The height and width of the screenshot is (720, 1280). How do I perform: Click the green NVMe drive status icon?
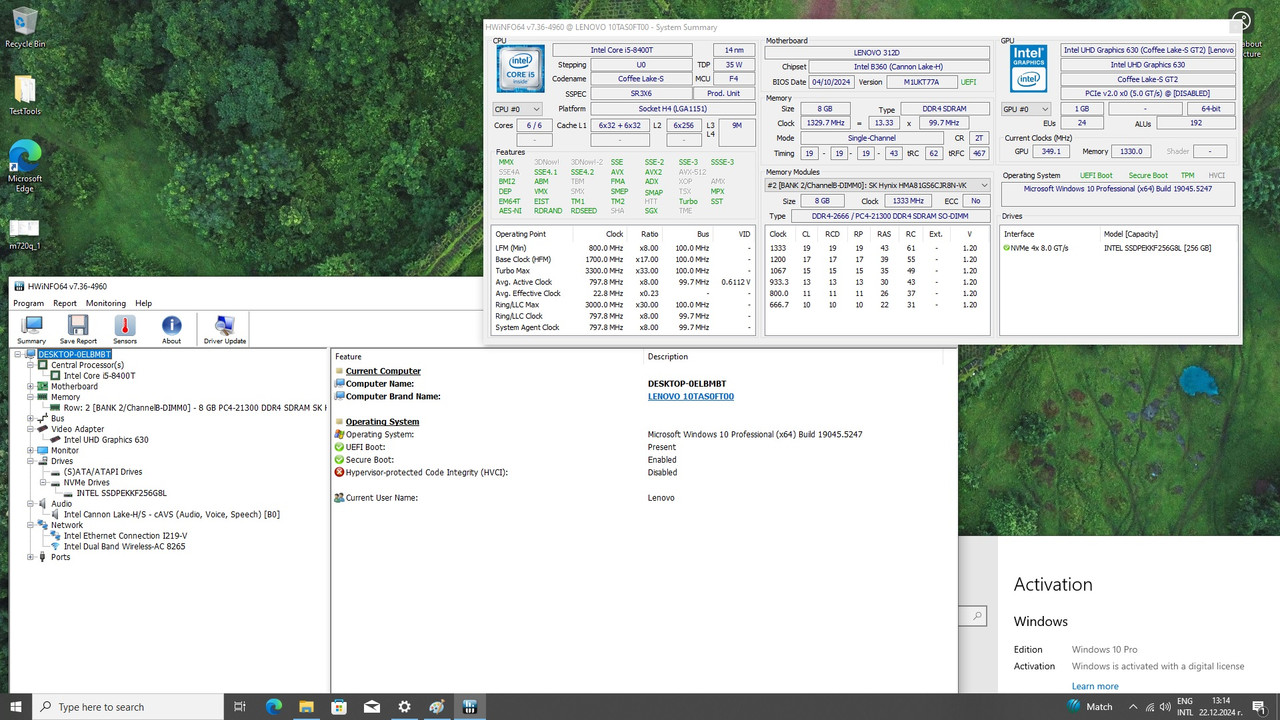pos(1007,248)
